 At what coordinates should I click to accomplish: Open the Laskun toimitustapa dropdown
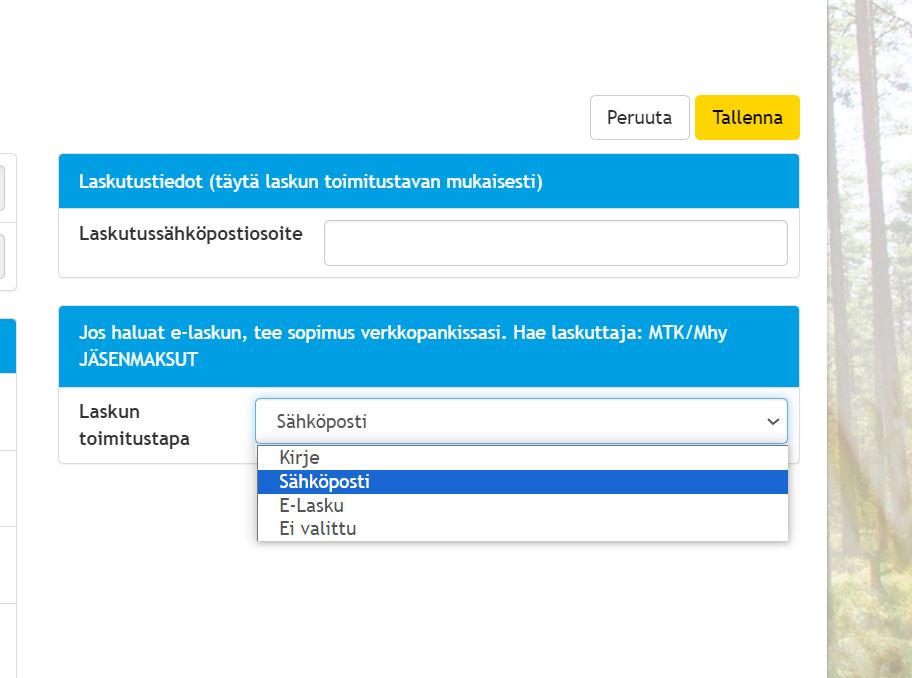pos(520,421)
